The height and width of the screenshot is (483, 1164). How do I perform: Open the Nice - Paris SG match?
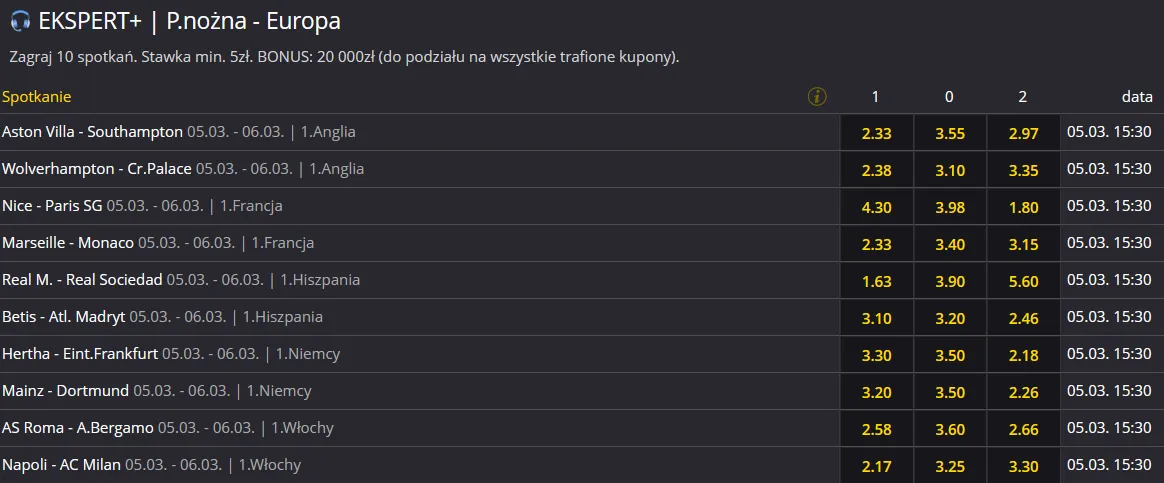coord(52,206)
